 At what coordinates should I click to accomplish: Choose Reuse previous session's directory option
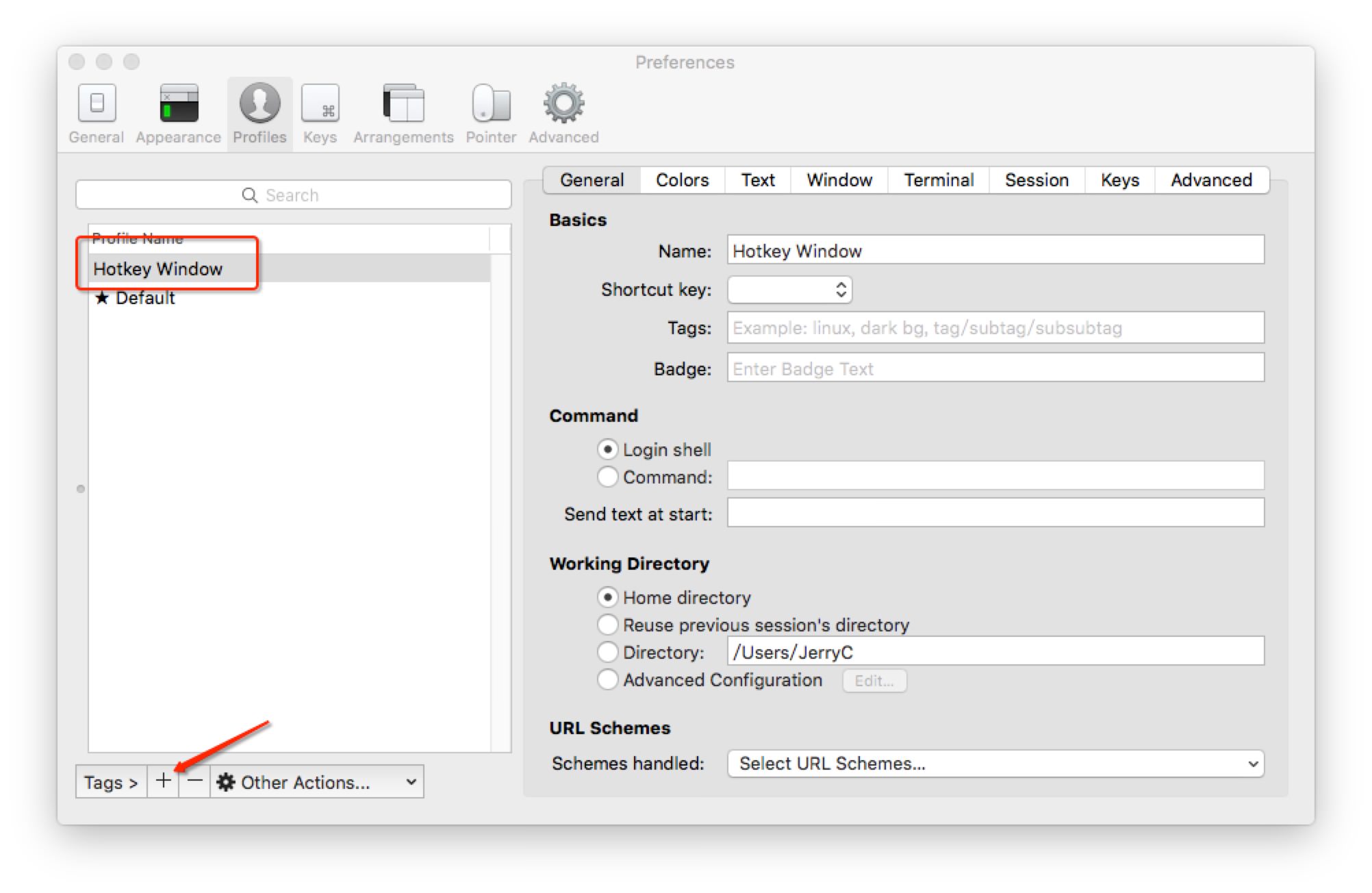[x=607, y=625]
